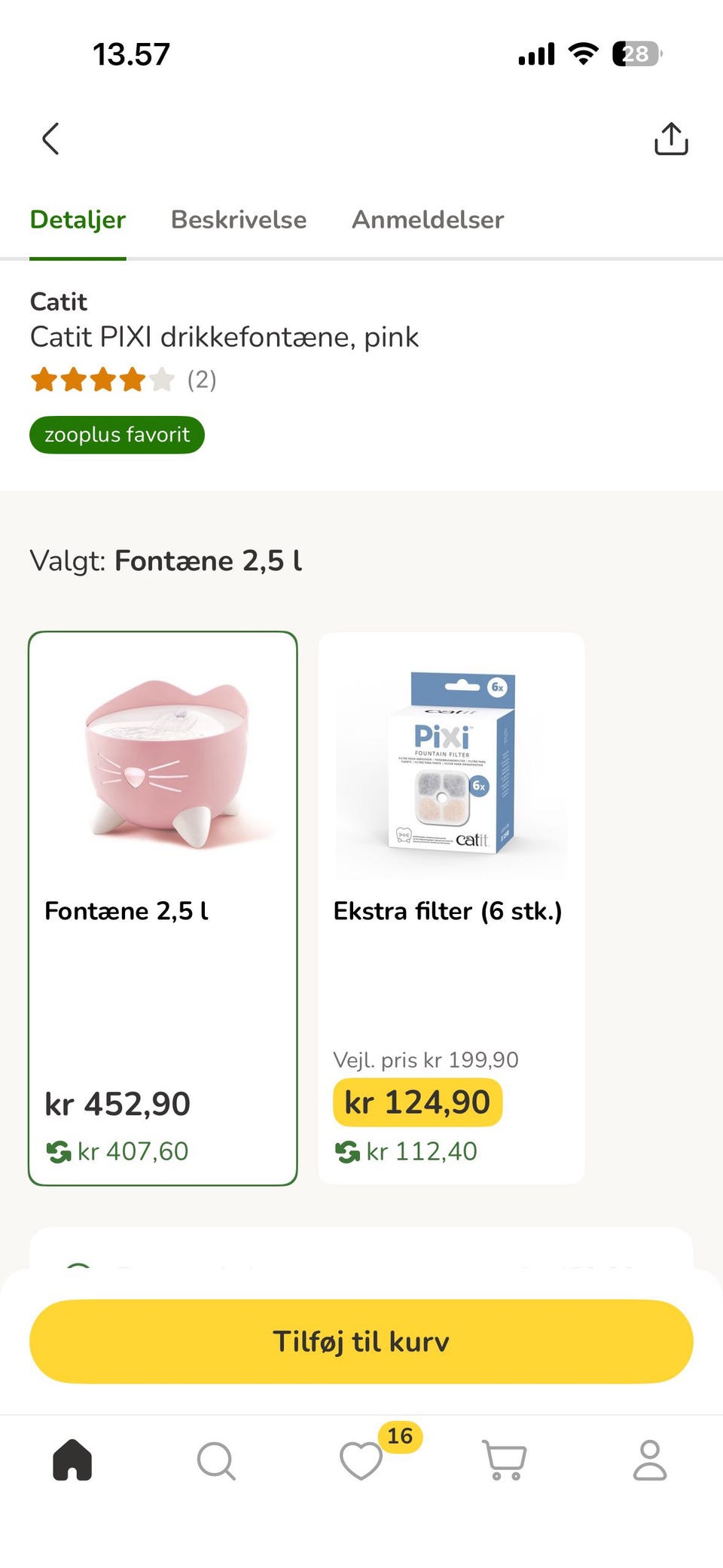723x1568 pixels.
Task: Tap the Catit brand name link
Action: coord(59,301)
